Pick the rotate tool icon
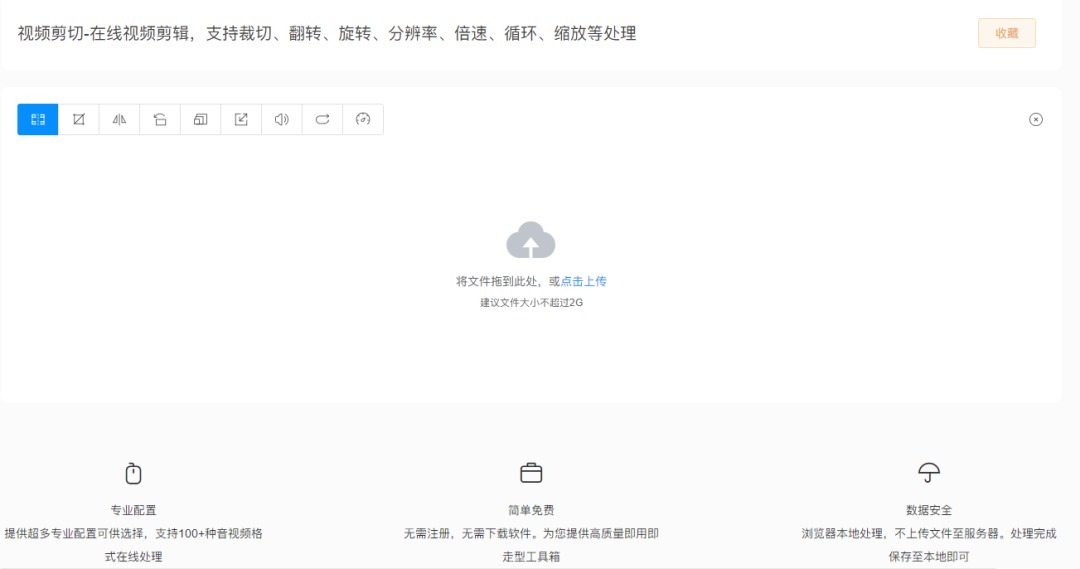The width and height of the screenshot is (1080, 569). click(x=160, y=120)
